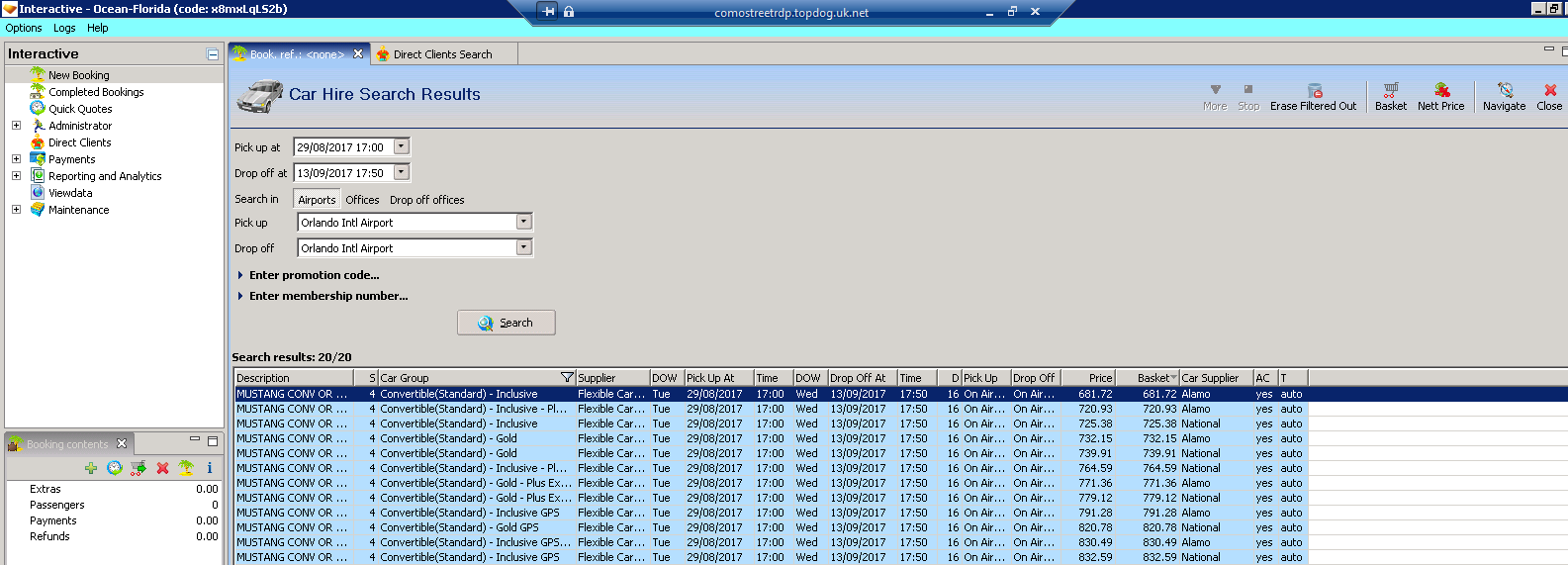Click the New Booking palm tree icon
Image resolution: width=1568 pixels, height=565 pixels.
click(x=38, y=74)
